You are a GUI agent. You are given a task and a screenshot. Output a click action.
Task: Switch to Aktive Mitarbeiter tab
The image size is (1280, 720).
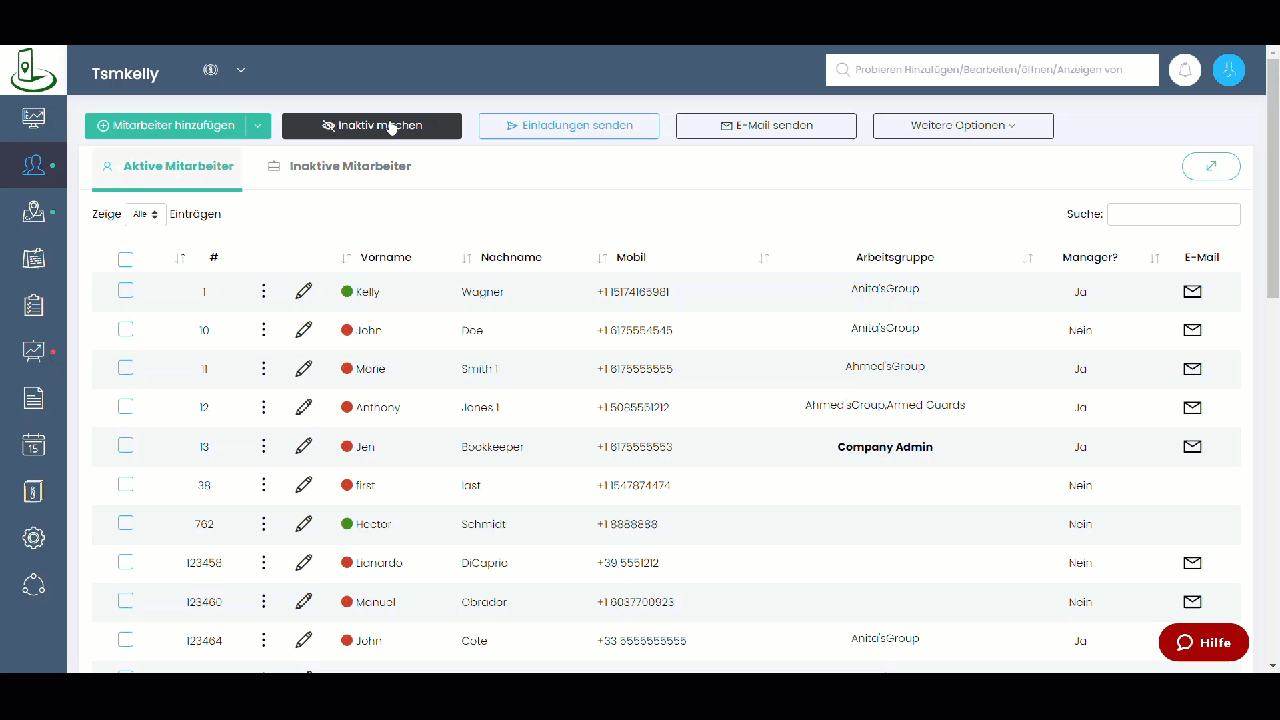tap(168, 166)
